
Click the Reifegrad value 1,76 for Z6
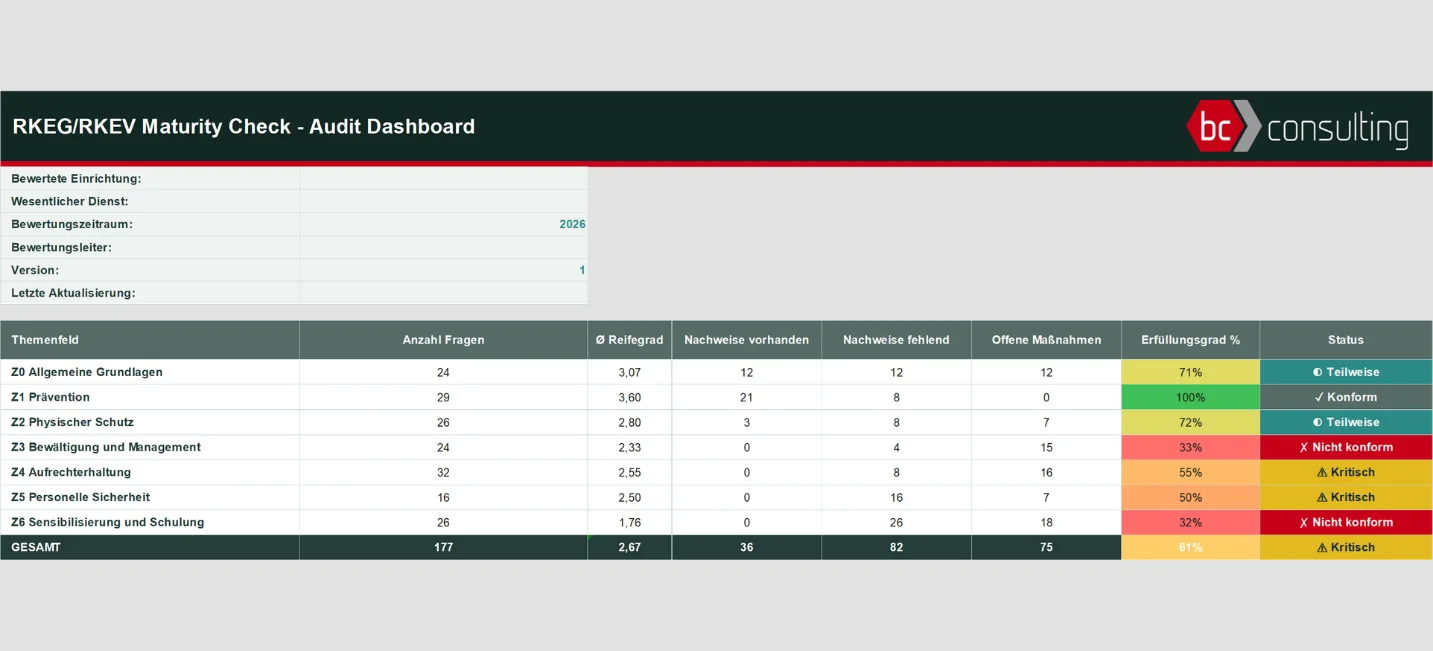(629, 522)
